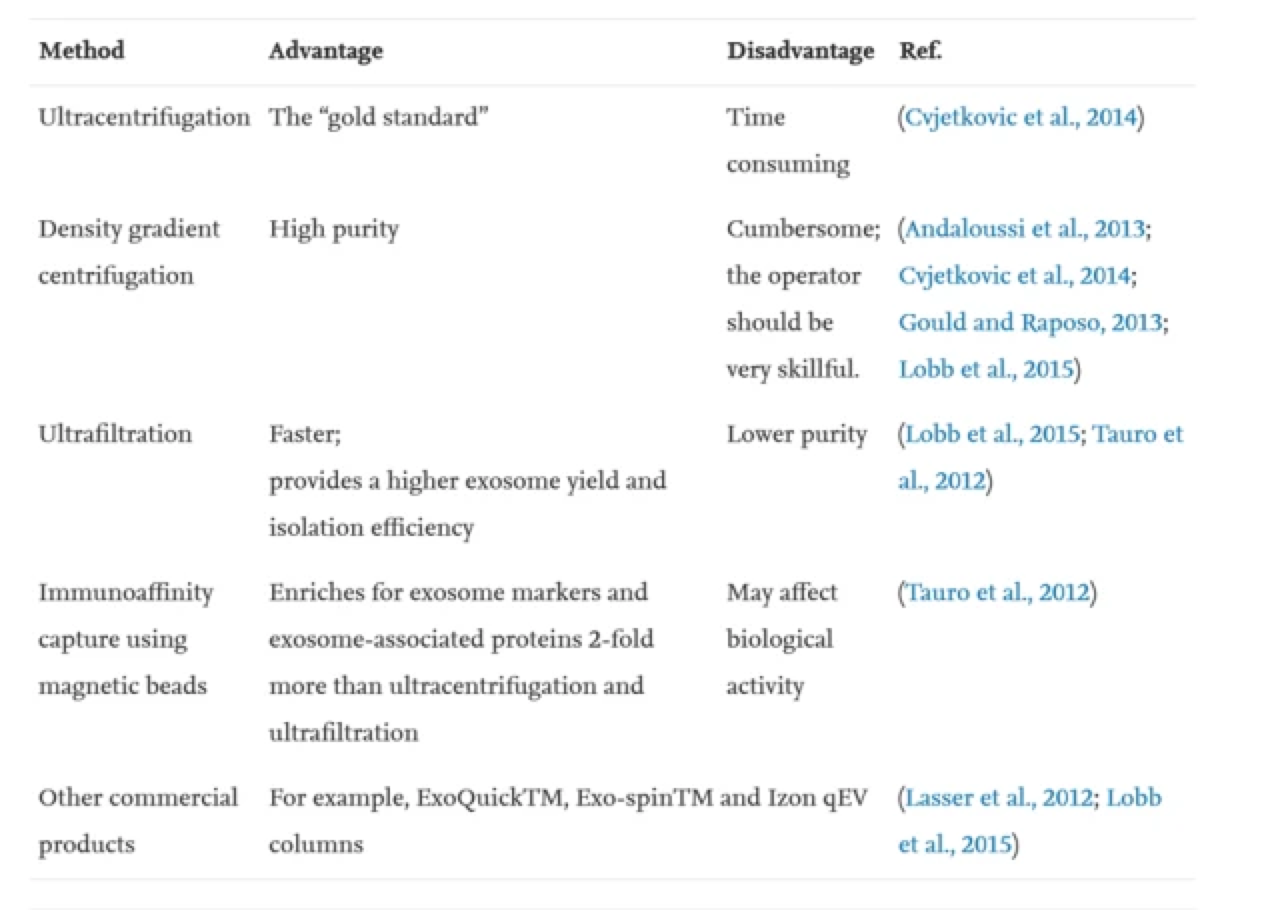
Task: Click the "Lower purity" disadvantage cell
Action: 796,434
